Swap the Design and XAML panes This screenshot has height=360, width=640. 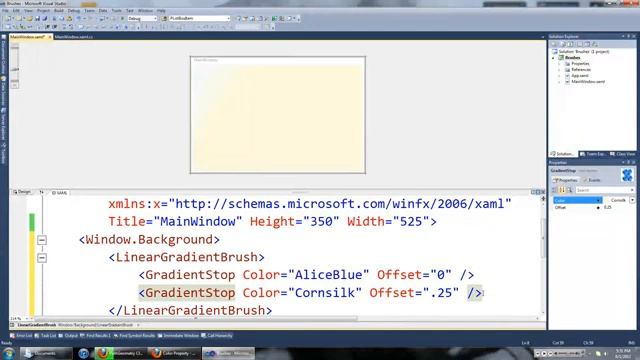[x=41, y=192]
